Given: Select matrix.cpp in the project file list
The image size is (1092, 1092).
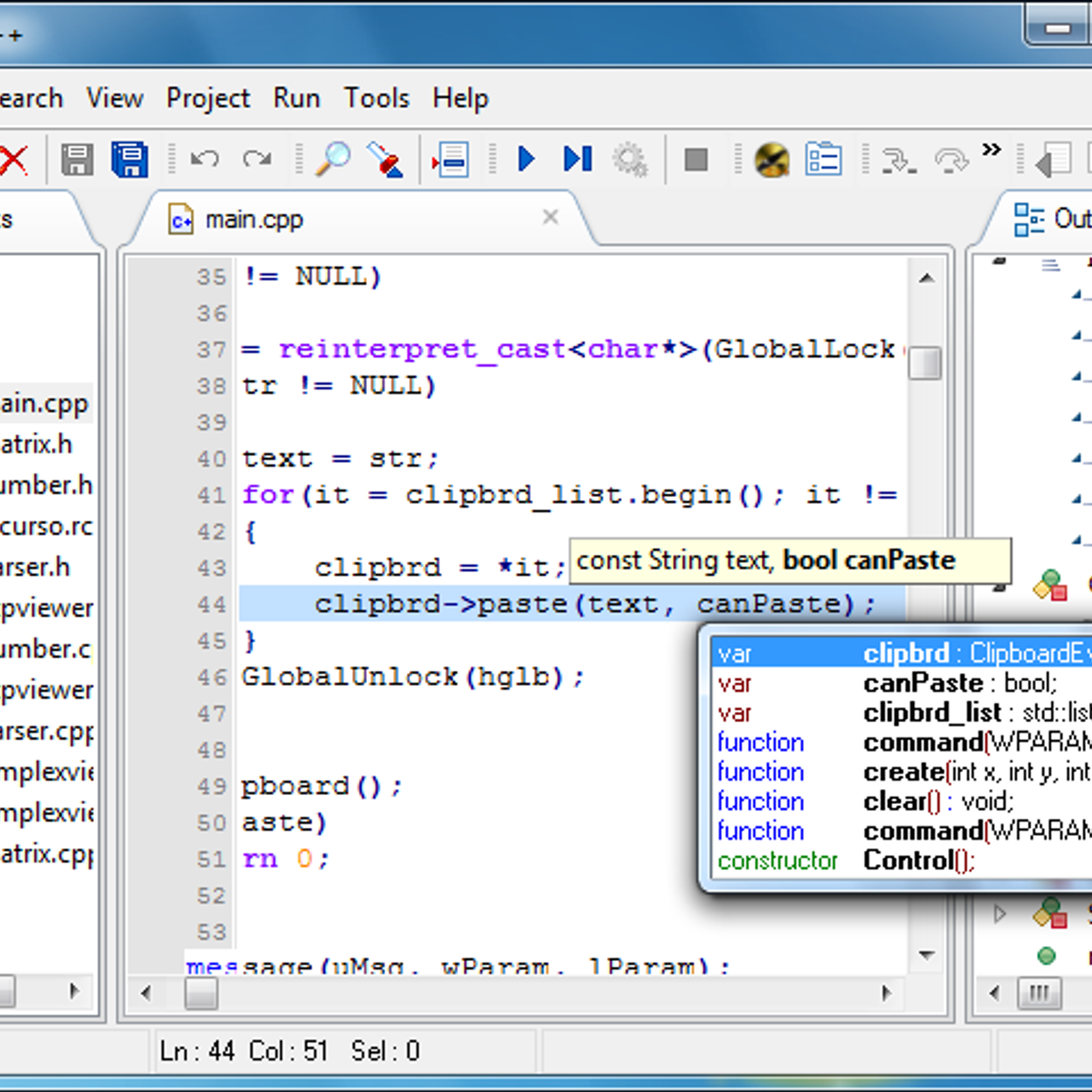Looking at the screenshot, I should (x=46, y=854).
